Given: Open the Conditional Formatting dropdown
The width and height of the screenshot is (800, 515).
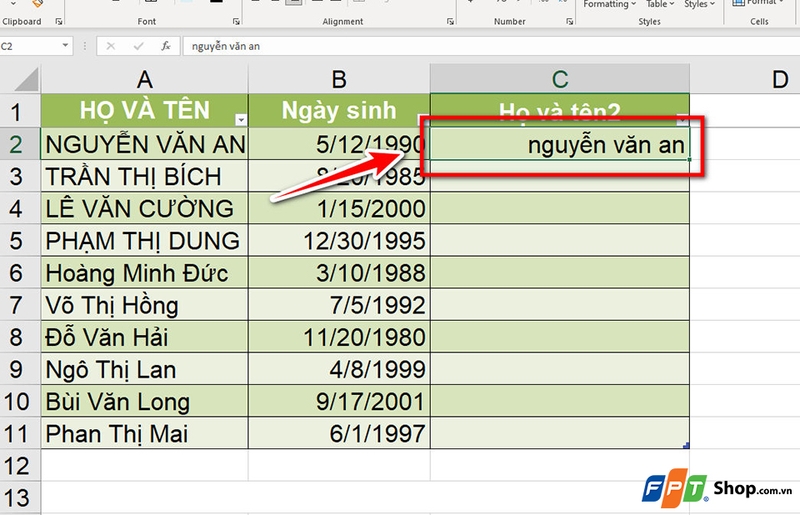Looking at the screenshot, I should point(610,4).
